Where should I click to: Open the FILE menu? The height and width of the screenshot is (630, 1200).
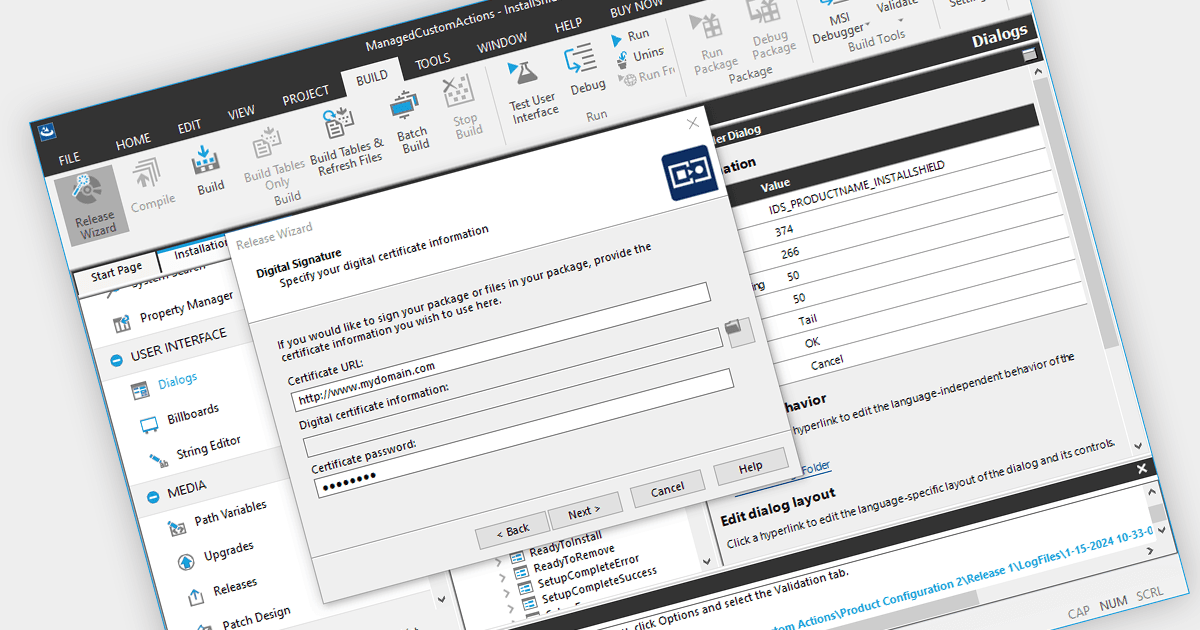tap(69, 158)
